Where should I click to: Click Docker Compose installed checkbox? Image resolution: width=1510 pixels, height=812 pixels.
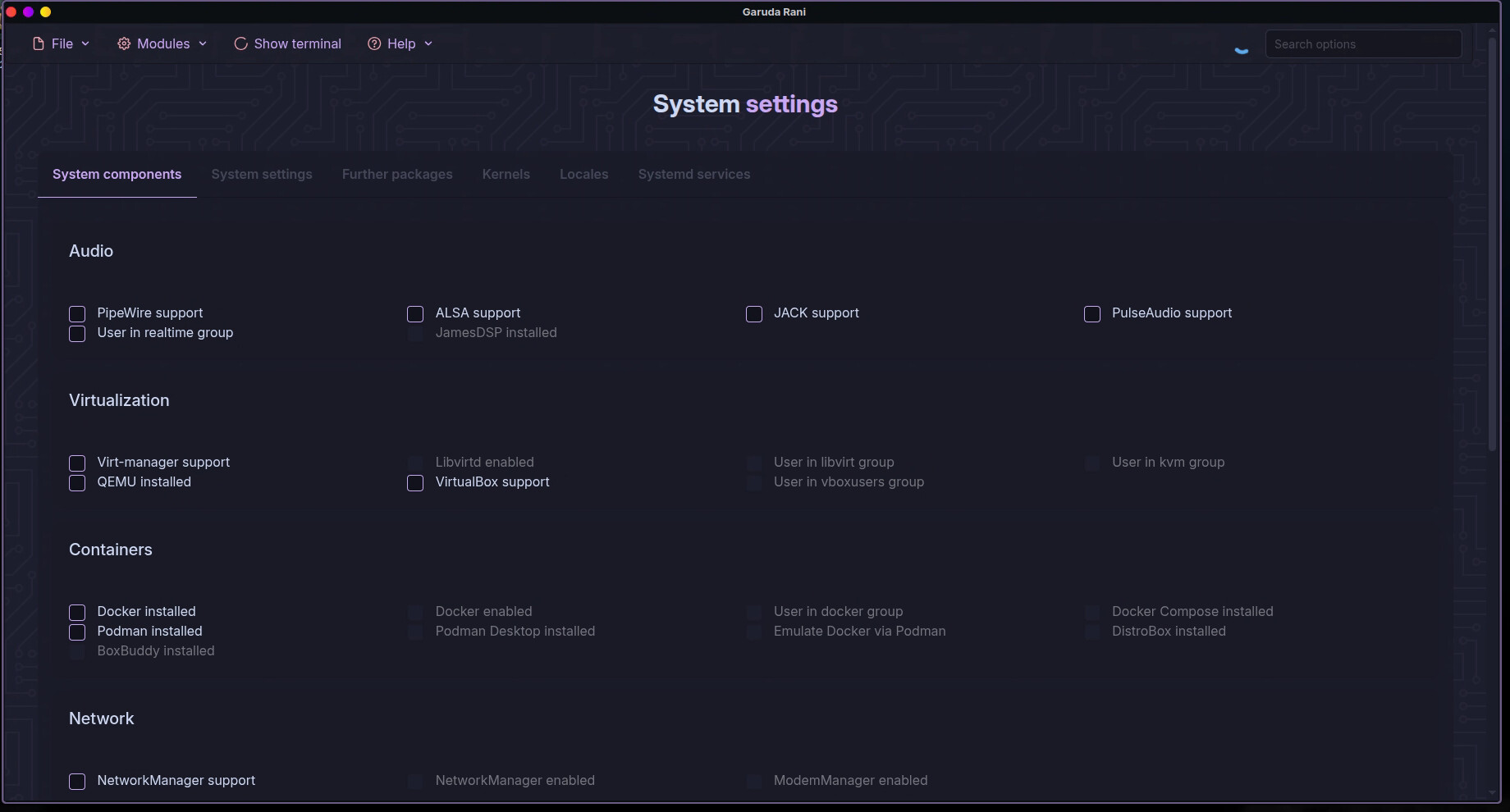pos(1092,613)
